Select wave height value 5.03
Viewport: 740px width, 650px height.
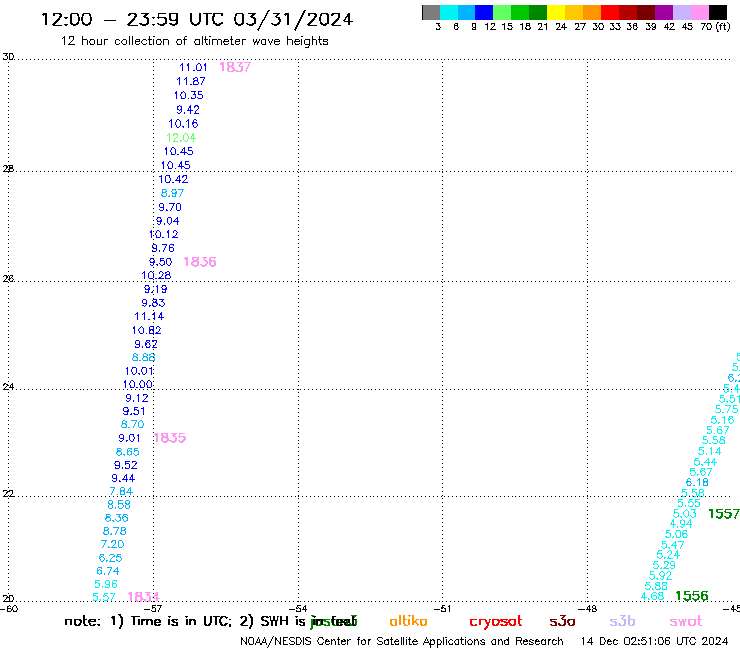[x=685, y=514]
